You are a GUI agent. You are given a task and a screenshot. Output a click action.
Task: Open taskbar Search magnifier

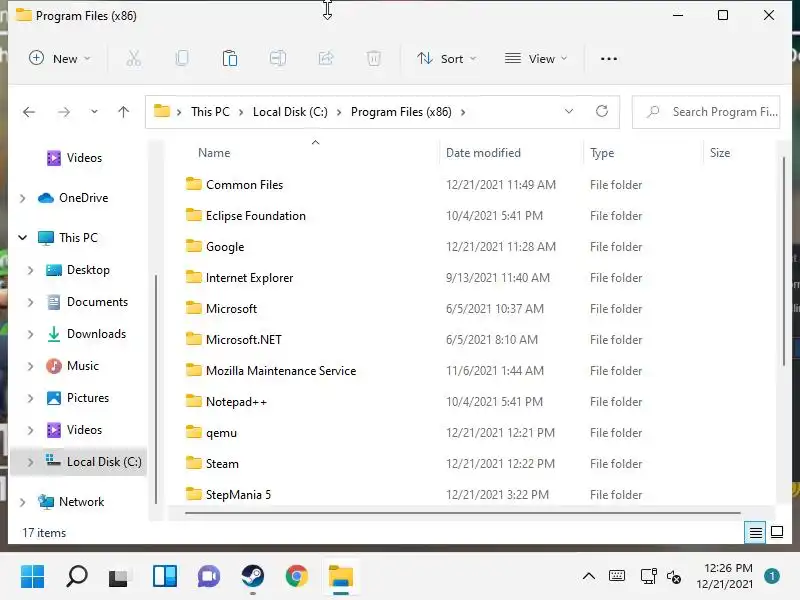[77, 577]
